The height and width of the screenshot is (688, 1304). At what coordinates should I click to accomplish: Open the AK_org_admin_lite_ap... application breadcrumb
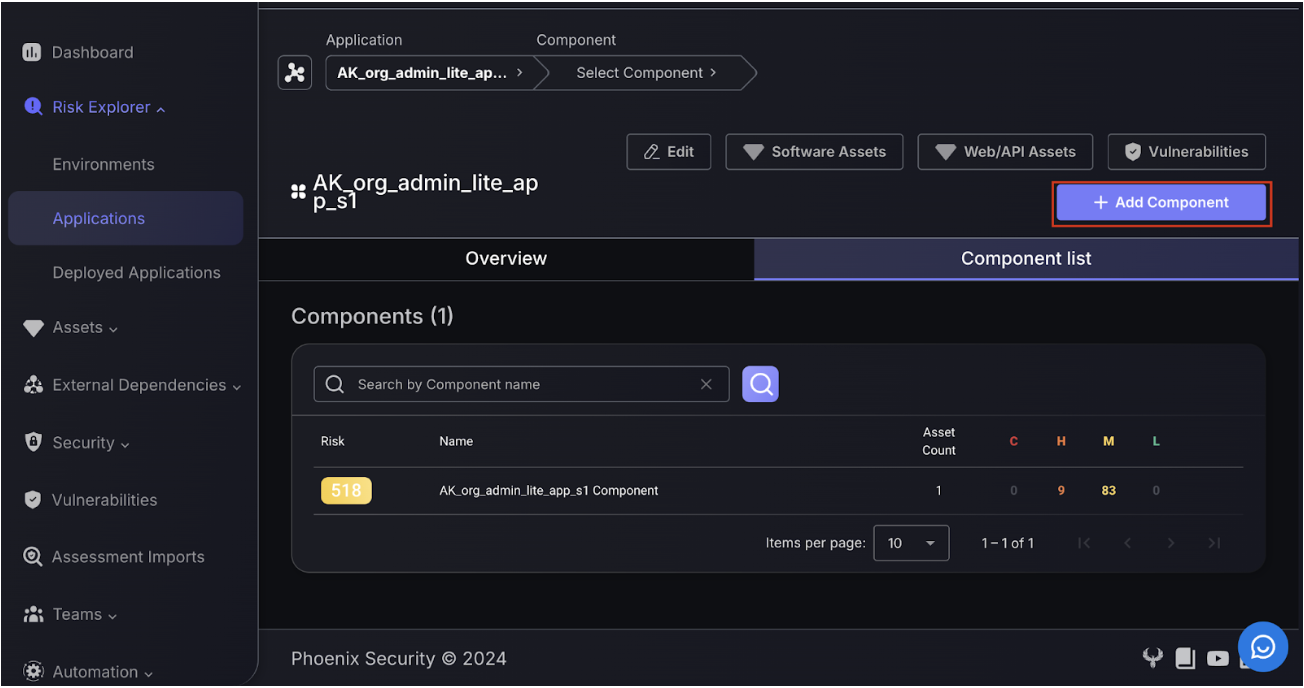[x=430, y=73]
